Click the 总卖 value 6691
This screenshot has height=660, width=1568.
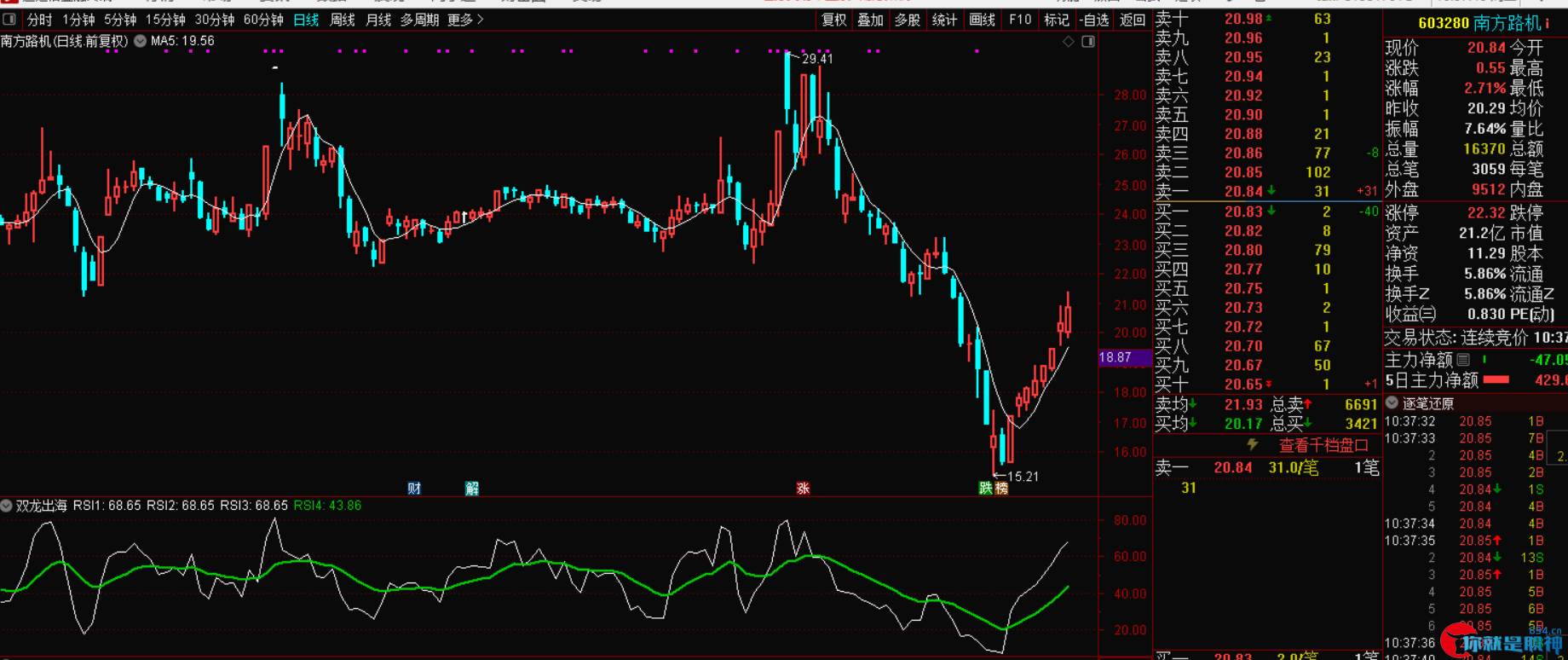1361,405
